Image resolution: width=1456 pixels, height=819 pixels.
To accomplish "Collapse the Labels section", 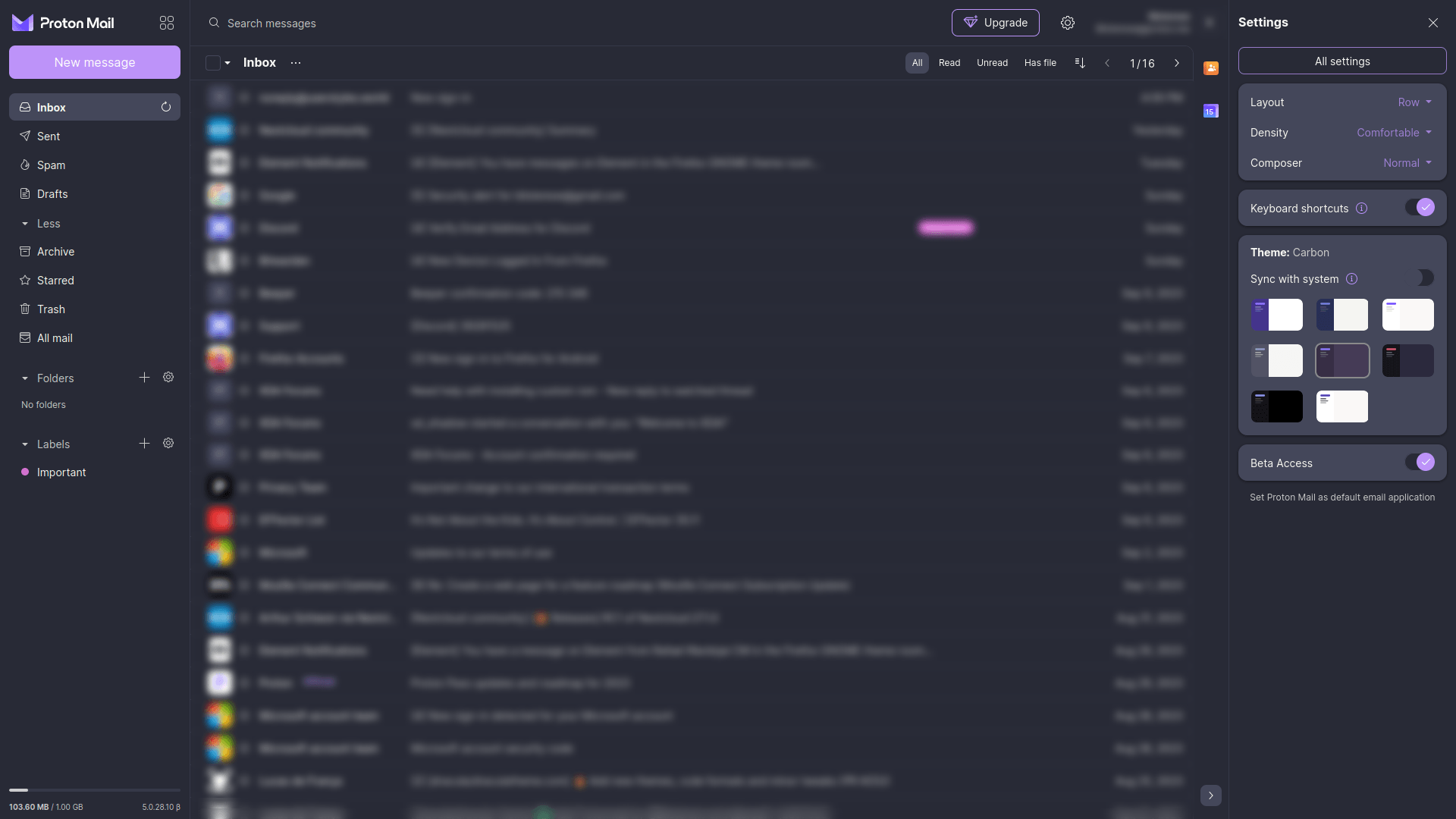I will tap(45, 444).
